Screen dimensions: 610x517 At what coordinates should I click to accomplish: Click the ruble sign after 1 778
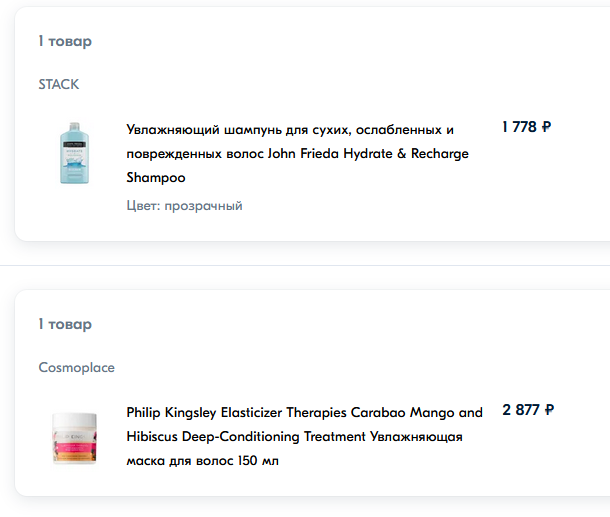(546, 127)
